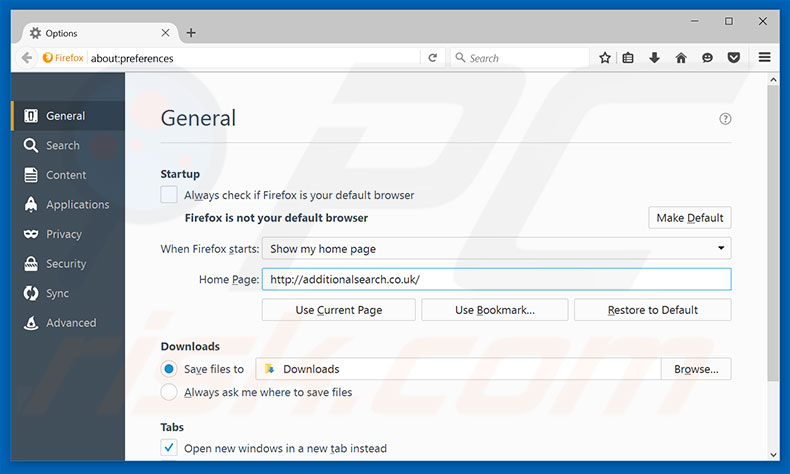This screenshot has width=790, height=474.
Task: Click the help question mark icon
Action: point(725,119)
